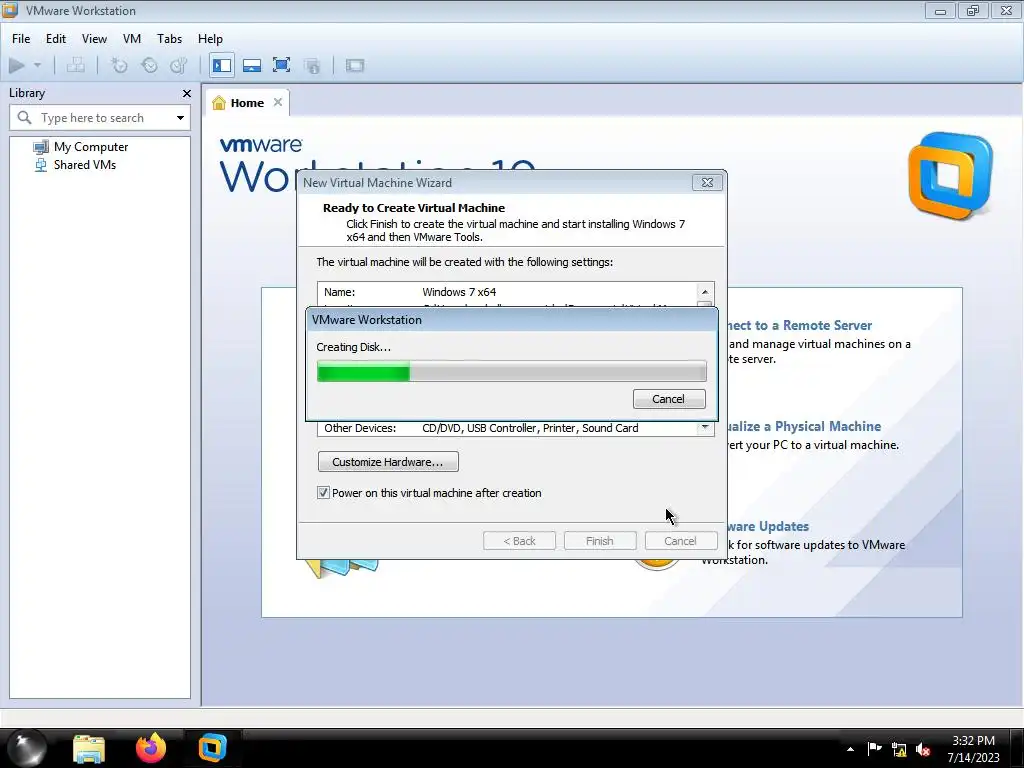Open Virtualize a Physical Machine link

click(804, 426)
